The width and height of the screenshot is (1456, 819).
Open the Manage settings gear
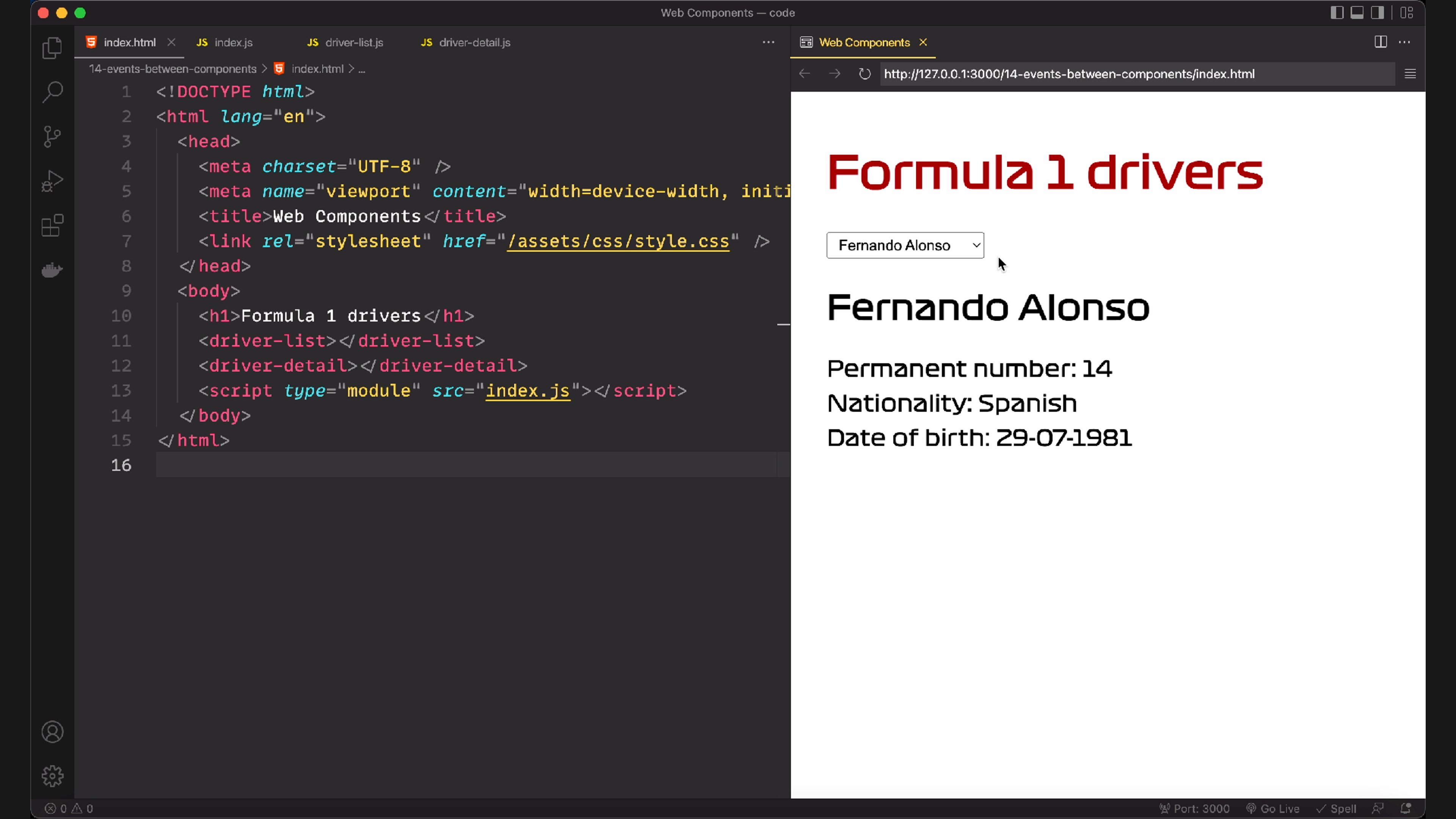(52, 776)
